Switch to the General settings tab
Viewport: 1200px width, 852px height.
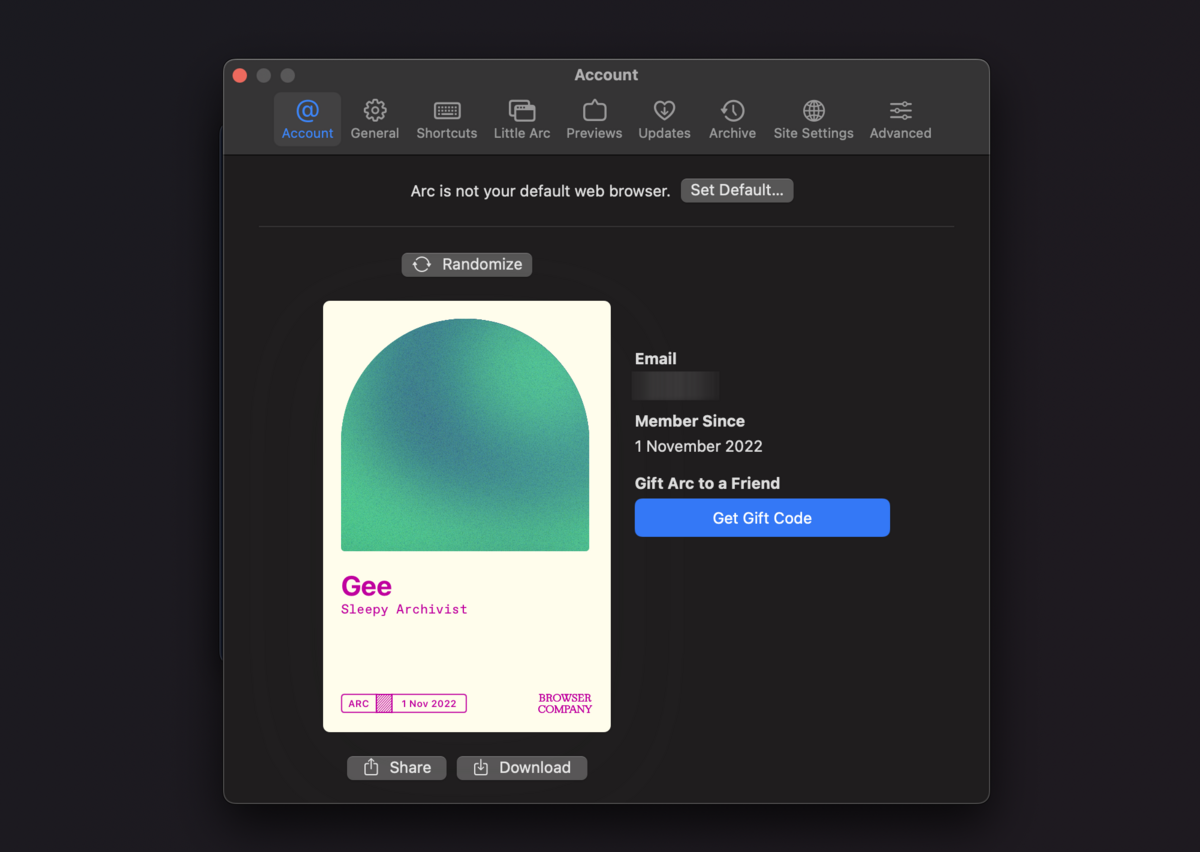coord(375,120)
